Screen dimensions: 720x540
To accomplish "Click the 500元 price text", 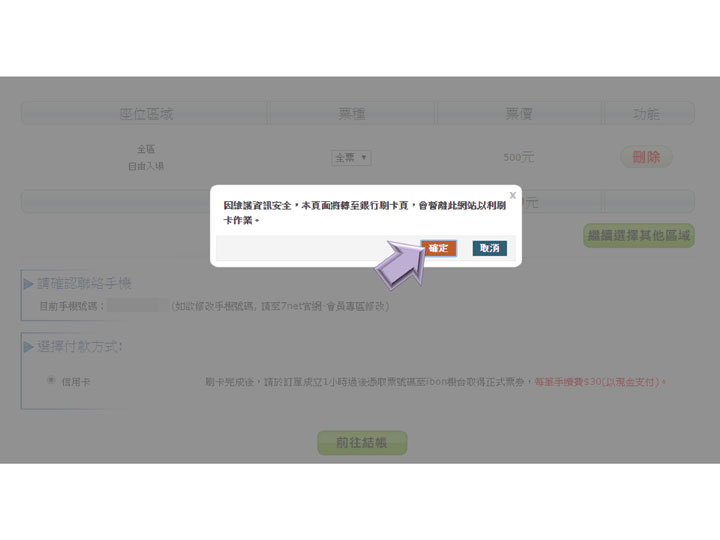I will click(519, 157).
